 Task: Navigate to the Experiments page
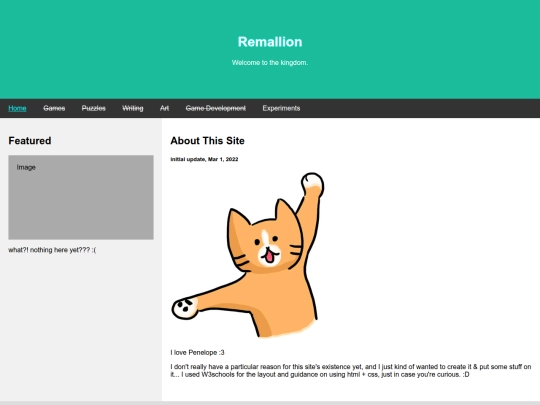pos(281,108)
